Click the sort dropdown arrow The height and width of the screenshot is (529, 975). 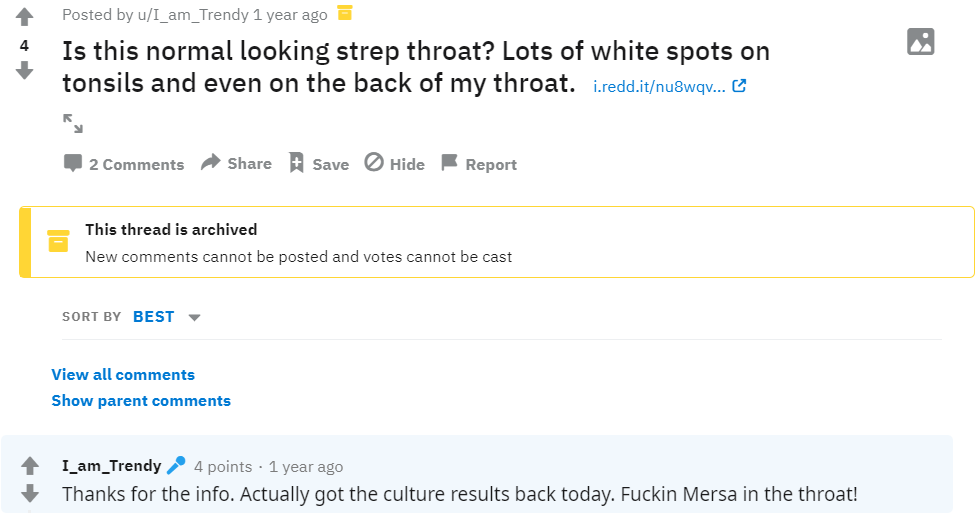[x=194, y=318]
